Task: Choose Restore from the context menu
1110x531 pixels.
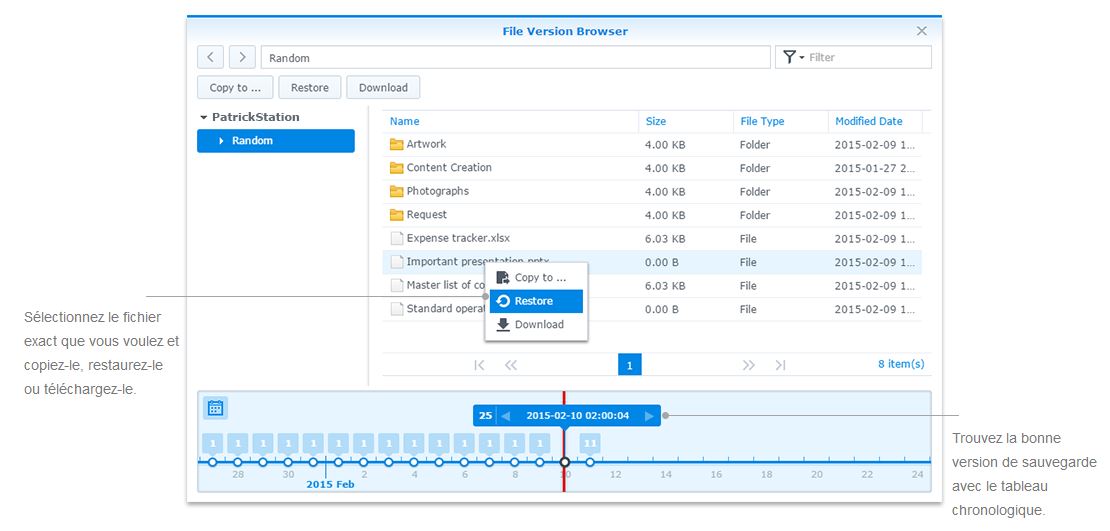Action: [537, 301]
